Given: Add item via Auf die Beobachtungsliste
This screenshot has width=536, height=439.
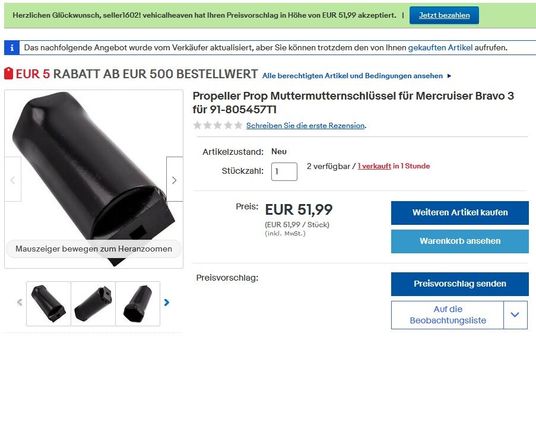Looking at the screenshot, I should 447,315.
